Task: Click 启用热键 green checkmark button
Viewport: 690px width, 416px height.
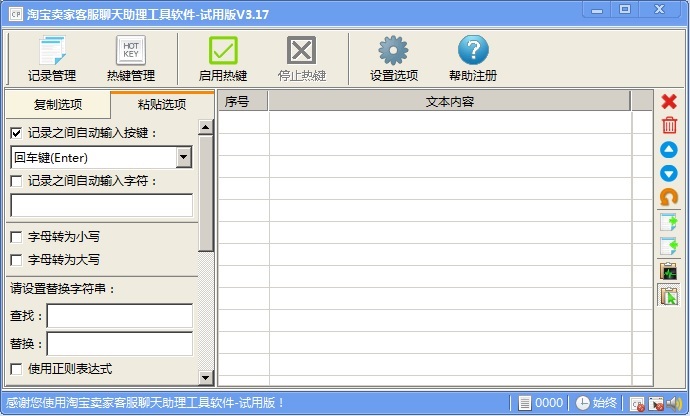Action: 223,59
